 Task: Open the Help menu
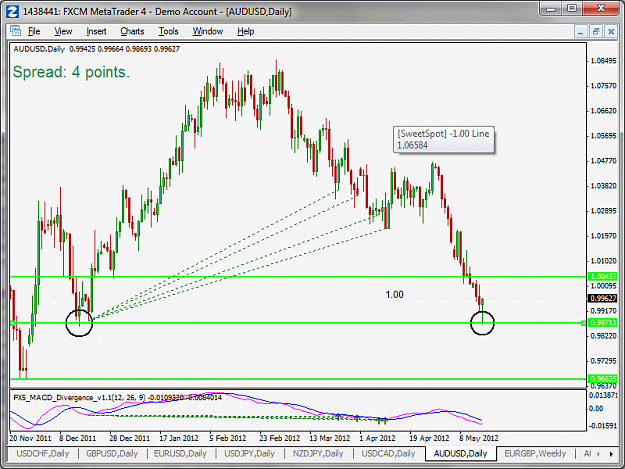246,31
